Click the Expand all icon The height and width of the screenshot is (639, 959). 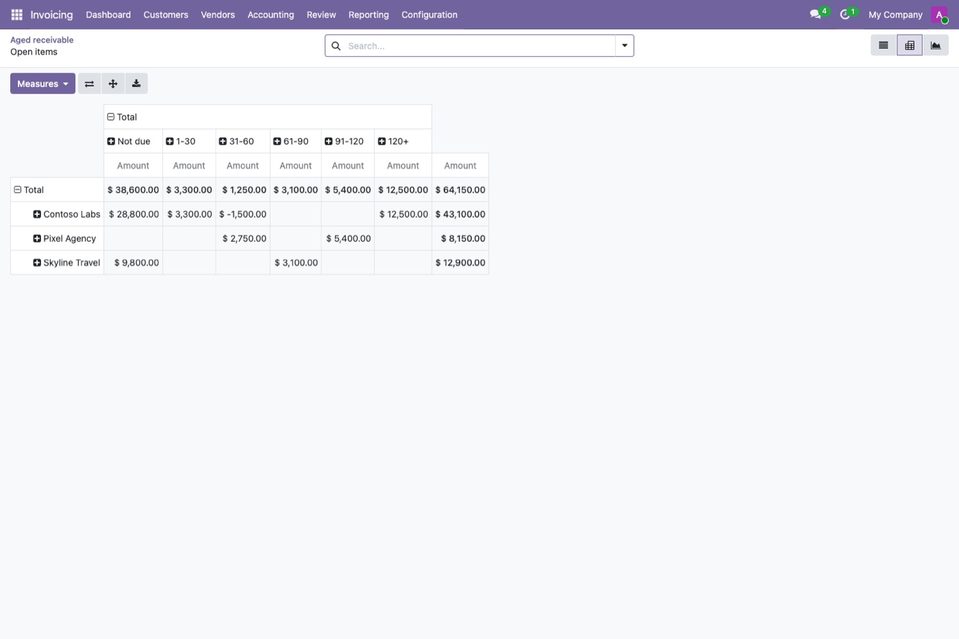(113, 84)
